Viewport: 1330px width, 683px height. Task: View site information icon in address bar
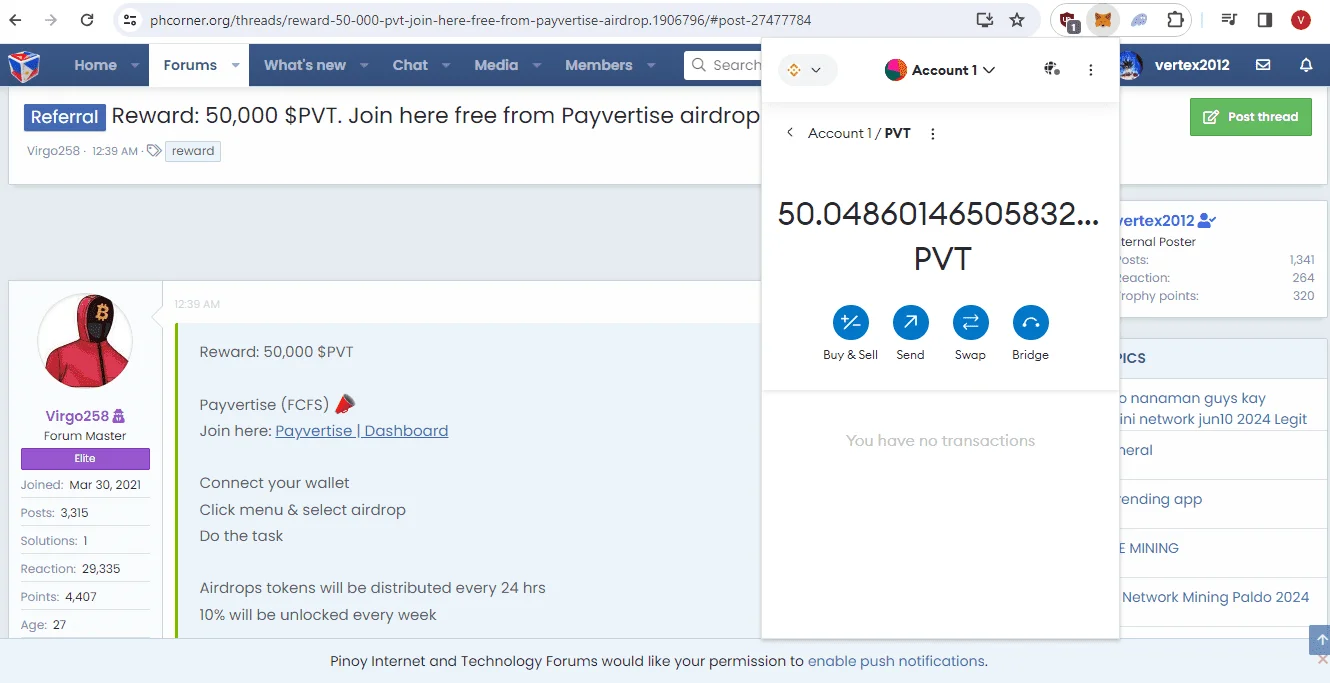coord(129,20)
